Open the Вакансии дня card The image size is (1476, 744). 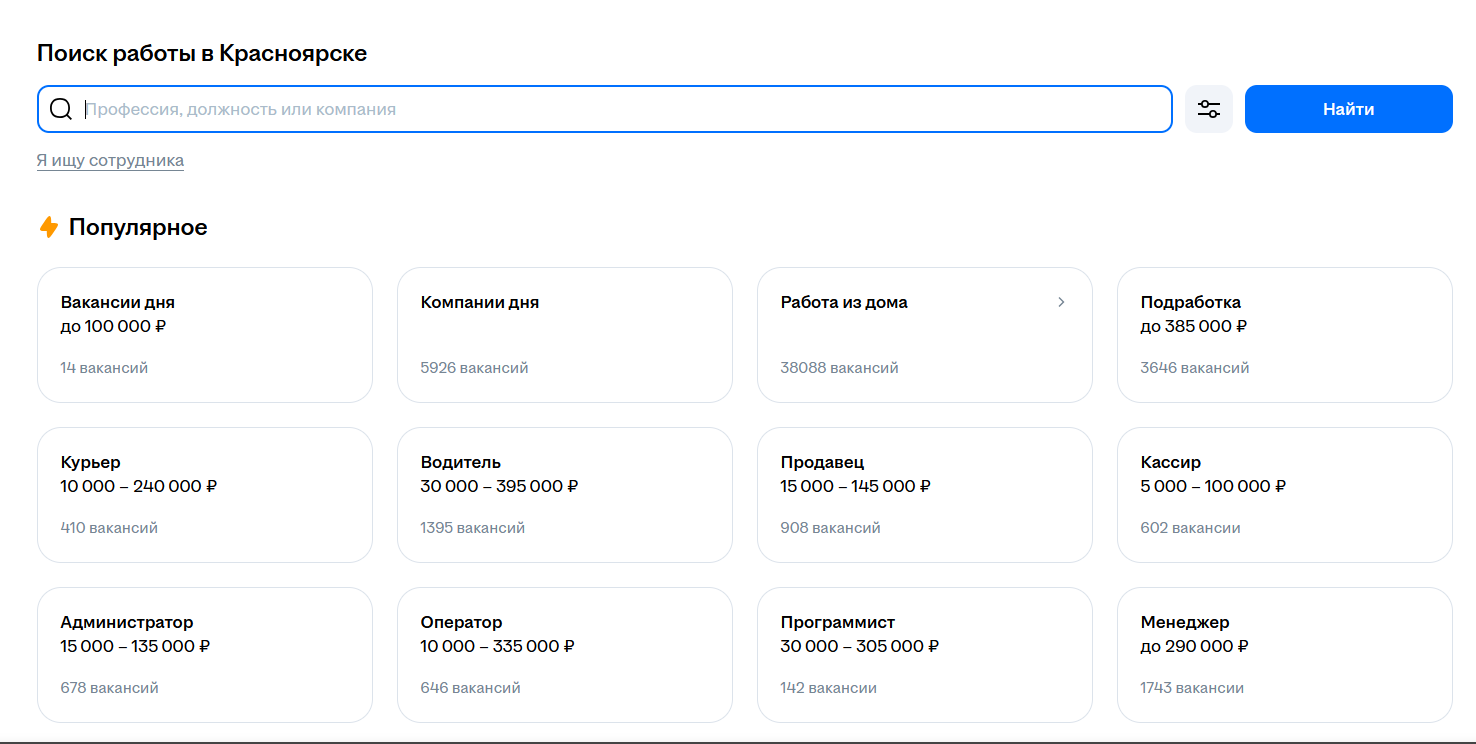pyautogui.click(x=205, y=335)
